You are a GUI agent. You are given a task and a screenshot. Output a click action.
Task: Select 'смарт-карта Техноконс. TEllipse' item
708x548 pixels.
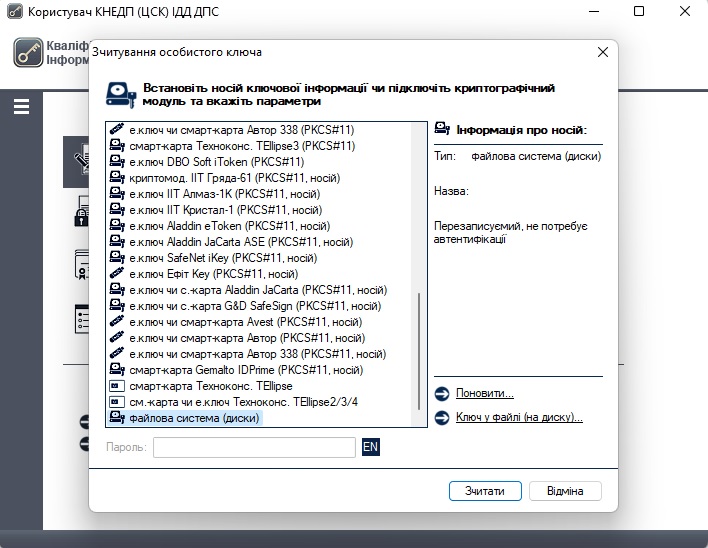coord(201,386)
